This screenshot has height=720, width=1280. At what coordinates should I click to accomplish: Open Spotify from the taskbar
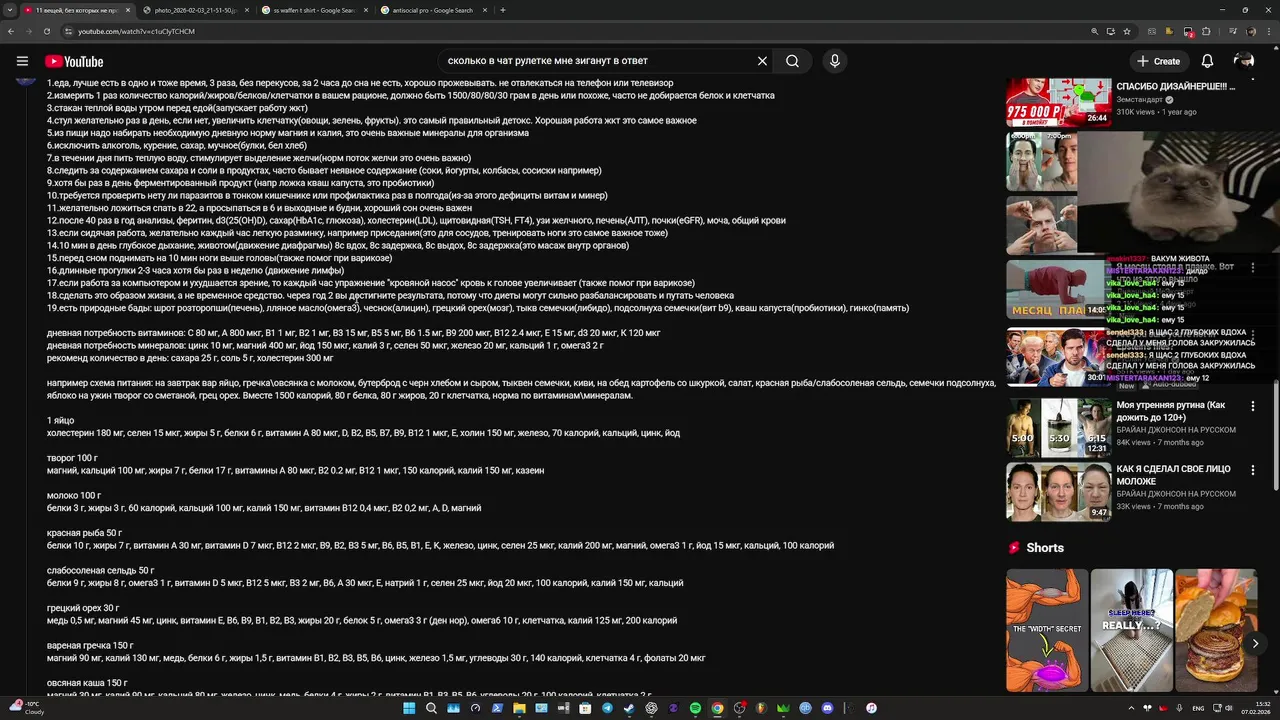point(695,708)
